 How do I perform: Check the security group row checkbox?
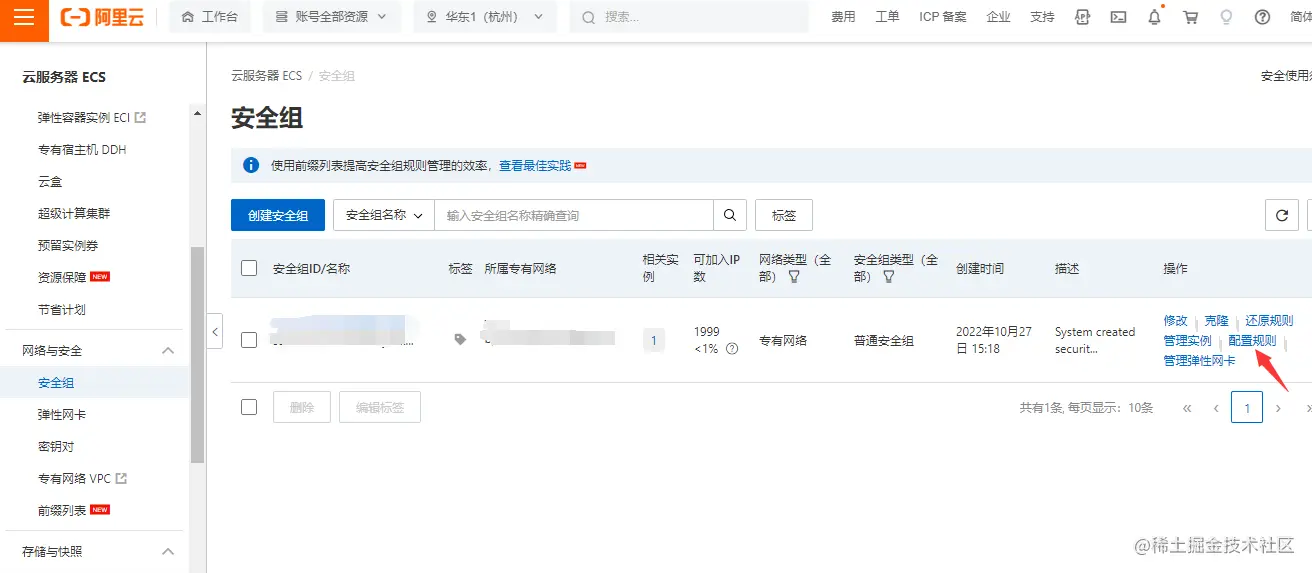coord(249,340)
